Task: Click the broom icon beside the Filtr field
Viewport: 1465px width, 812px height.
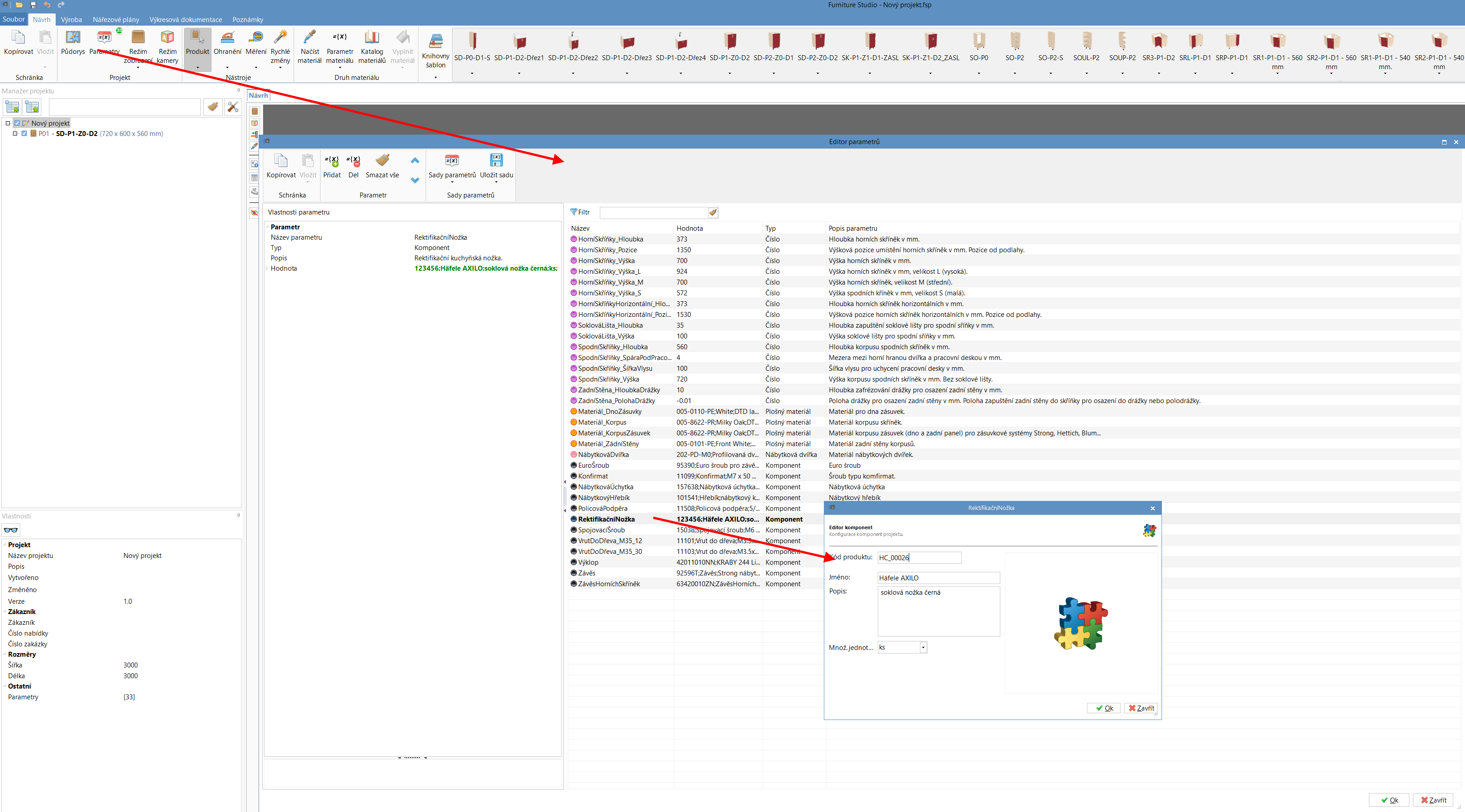Action: 713,213
